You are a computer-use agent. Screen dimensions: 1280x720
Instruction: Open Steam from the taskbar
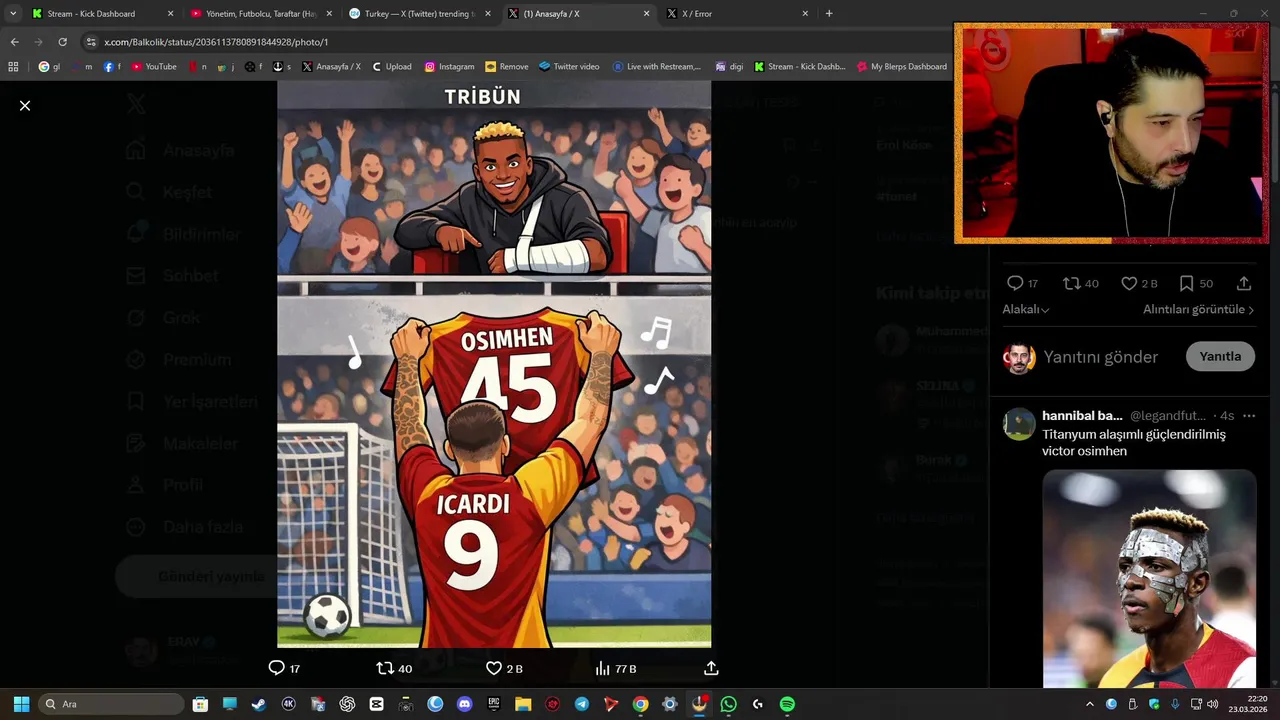click(x=259, y=704)
